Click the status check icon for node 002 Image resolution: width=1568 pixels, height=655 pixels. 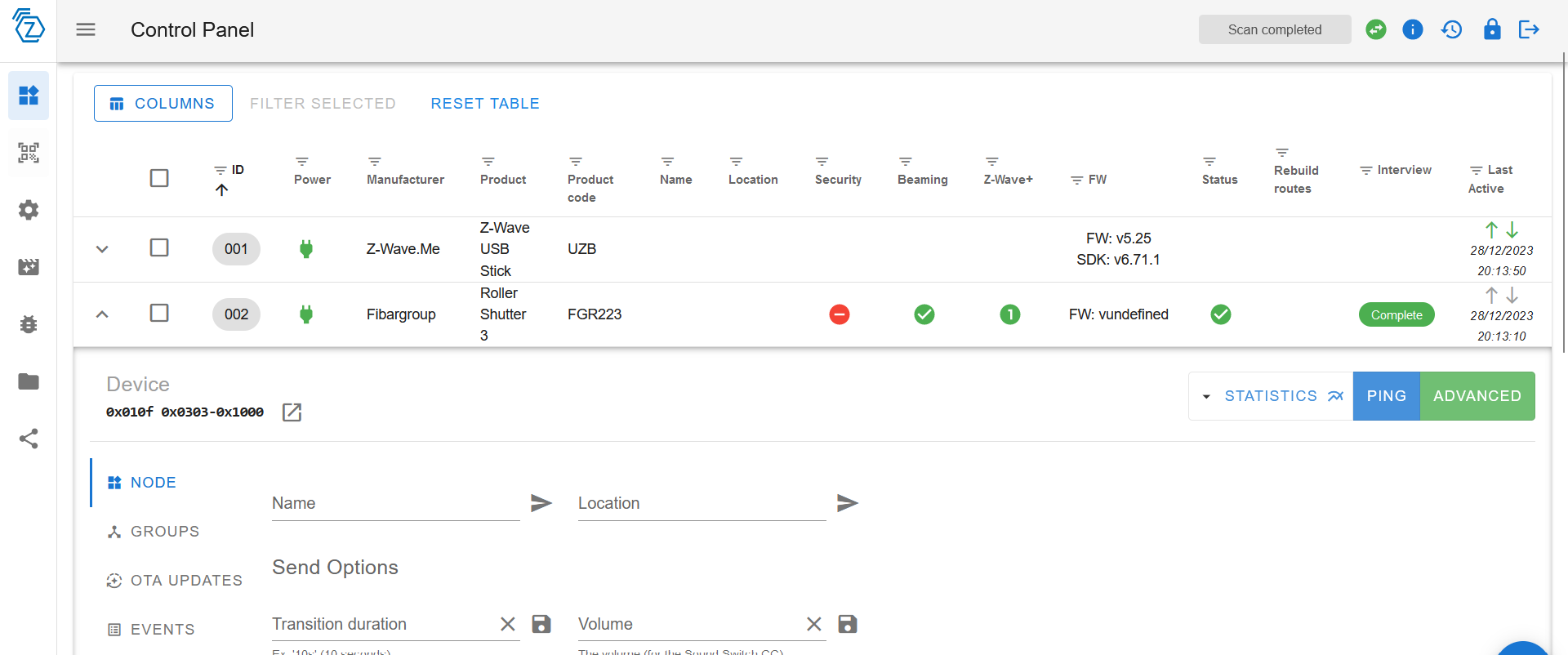[1221, 314]
